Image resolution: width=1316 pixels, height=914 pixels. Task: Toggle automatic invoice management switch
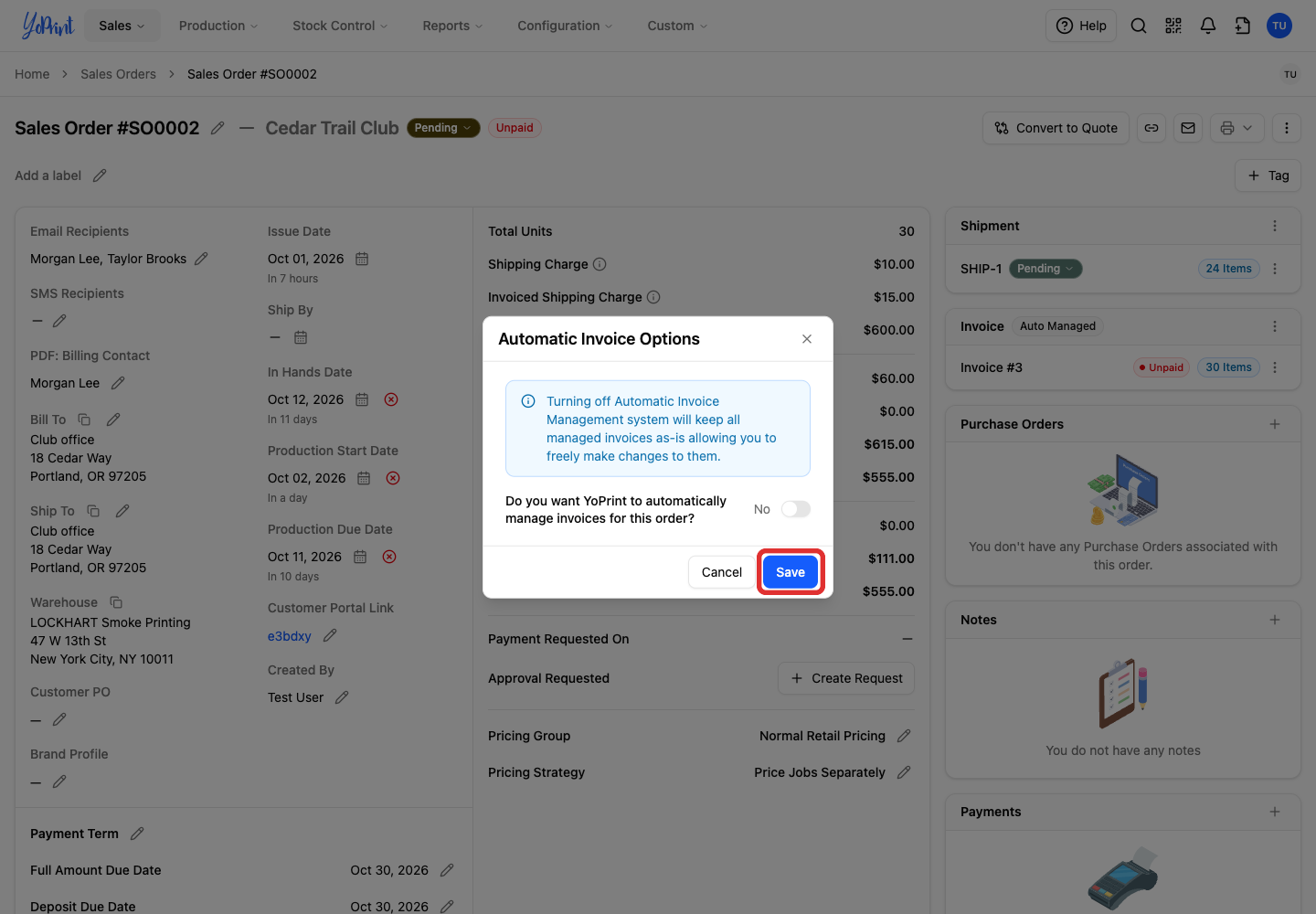(x=796, y=509)
